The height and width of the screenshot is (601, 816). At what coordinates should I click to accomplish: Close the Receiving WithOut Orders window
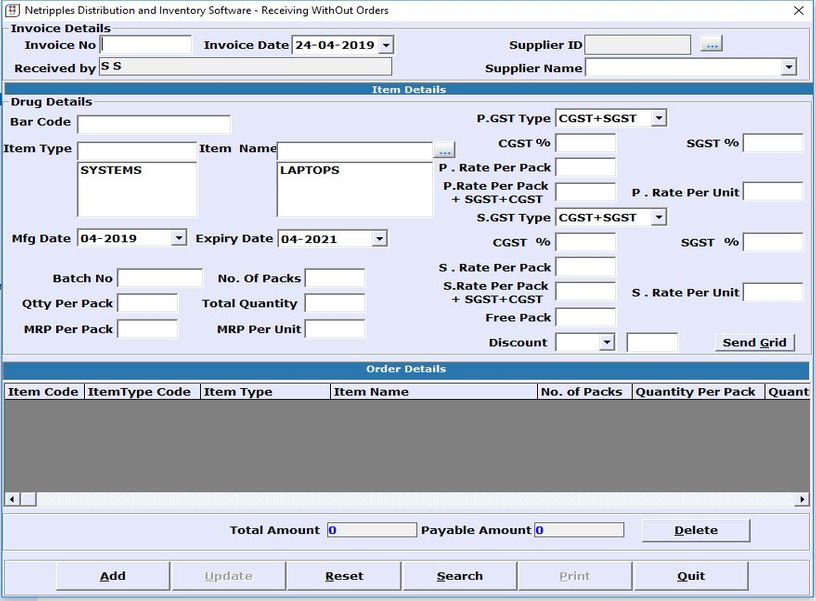tap(798, 10)
